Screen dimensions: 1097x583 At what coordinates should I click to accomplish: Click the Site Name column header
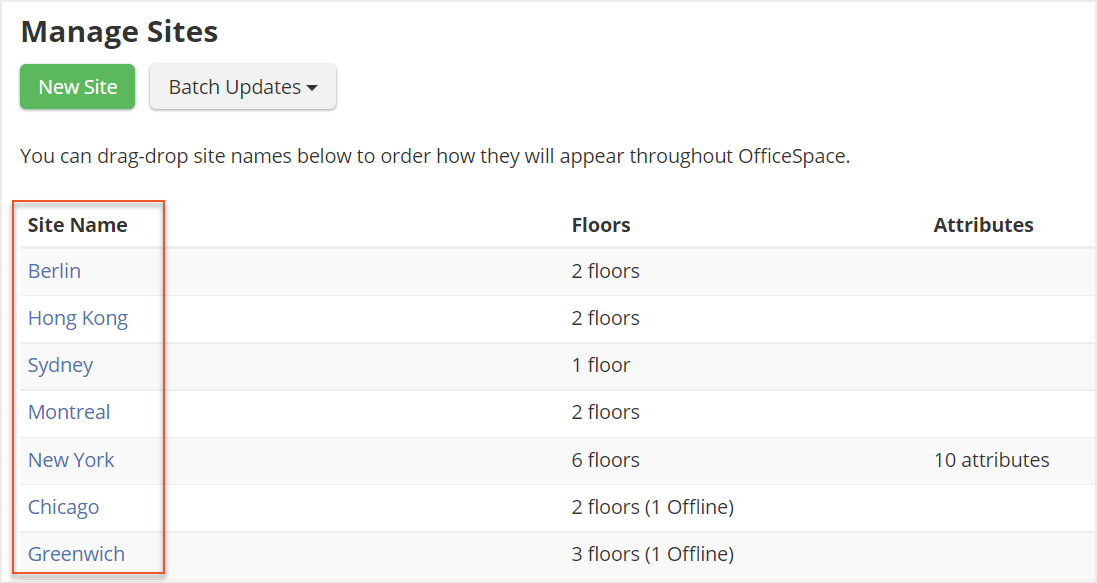click(x=77, y=224)
